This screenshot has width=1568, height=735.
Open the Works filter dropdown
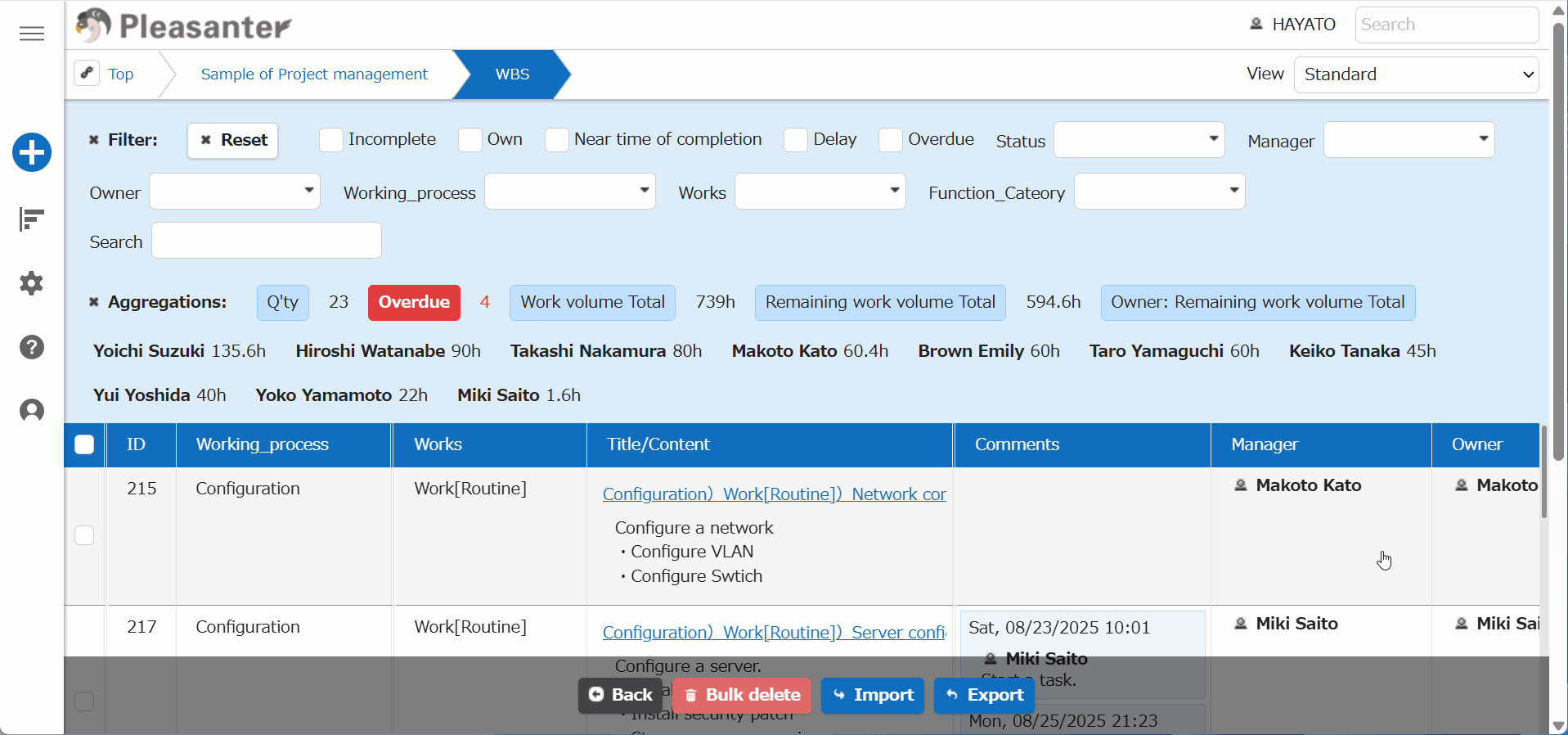click(820, 192)
